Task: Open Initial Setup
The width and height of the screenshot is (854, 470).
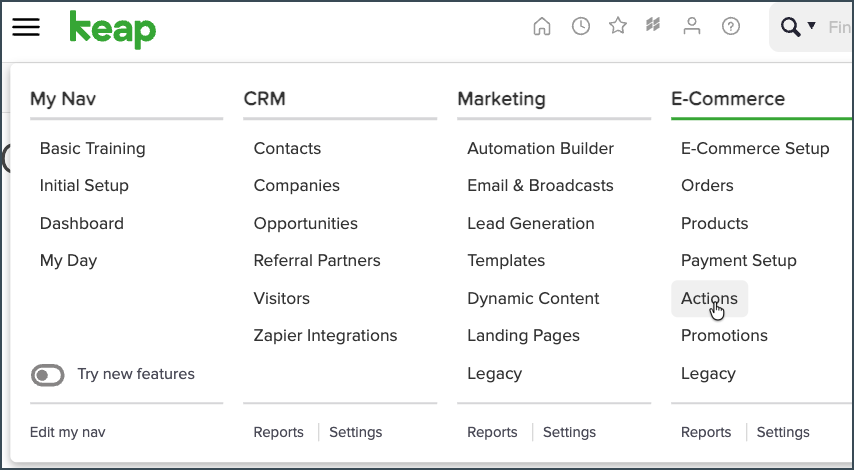Action: point(84,186)
